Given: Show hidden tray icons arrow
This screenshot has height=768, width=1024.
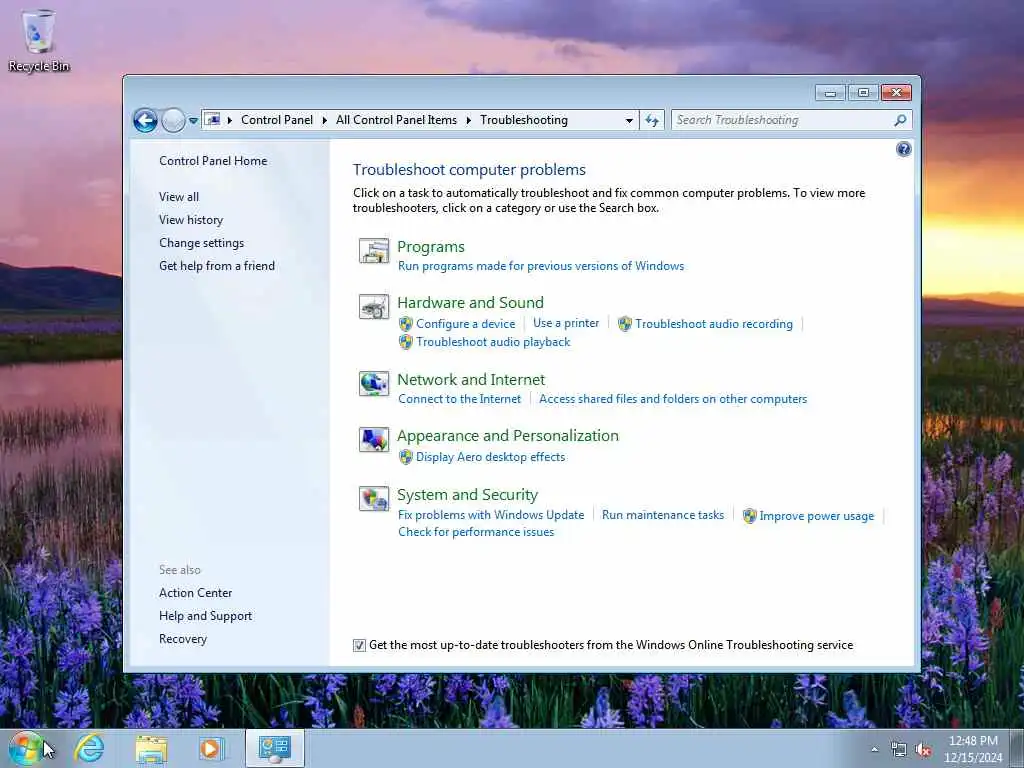Looking at the screenshot, I should click(x=874, y=750).
